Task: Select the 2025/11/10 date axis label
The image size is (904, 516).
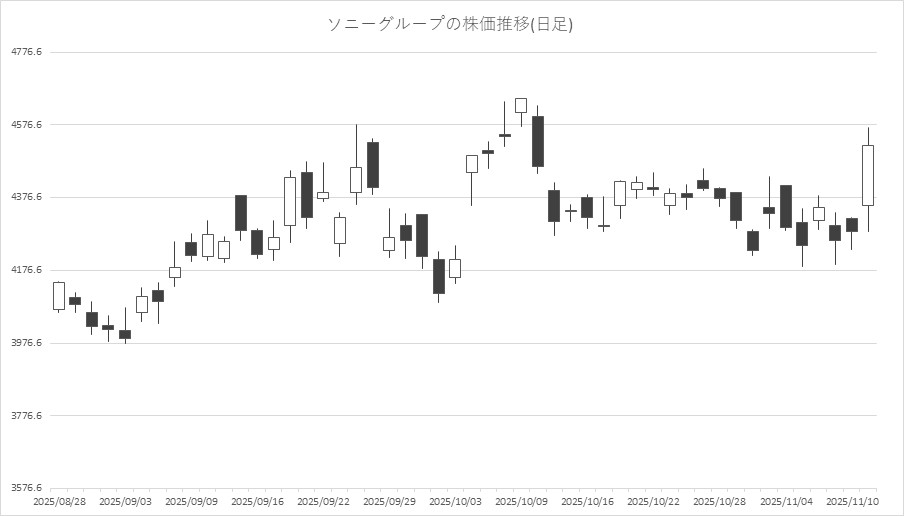Action: pos(851,500)
